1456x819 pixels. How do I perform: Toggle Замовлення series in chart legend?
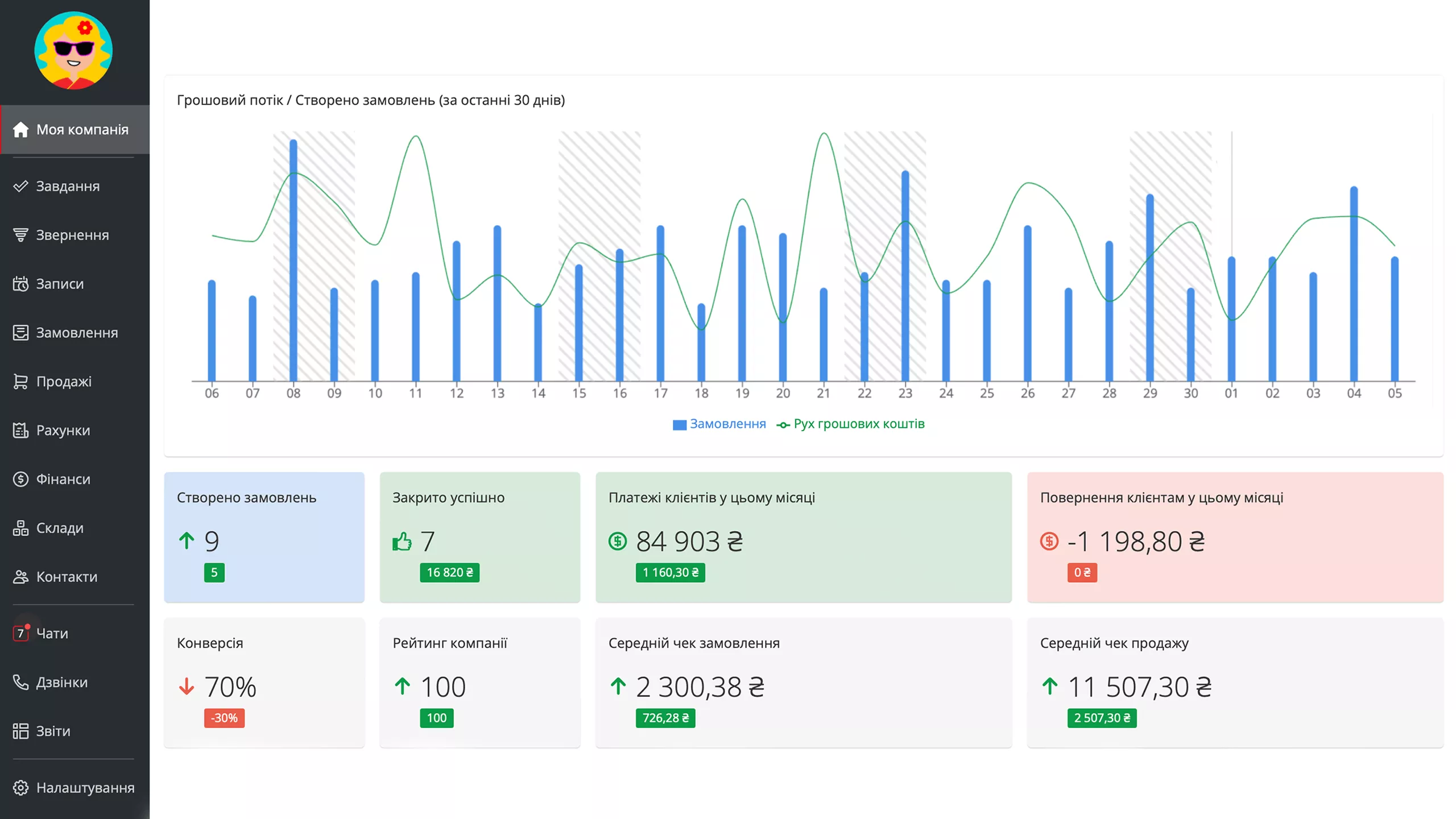(720, 424)
